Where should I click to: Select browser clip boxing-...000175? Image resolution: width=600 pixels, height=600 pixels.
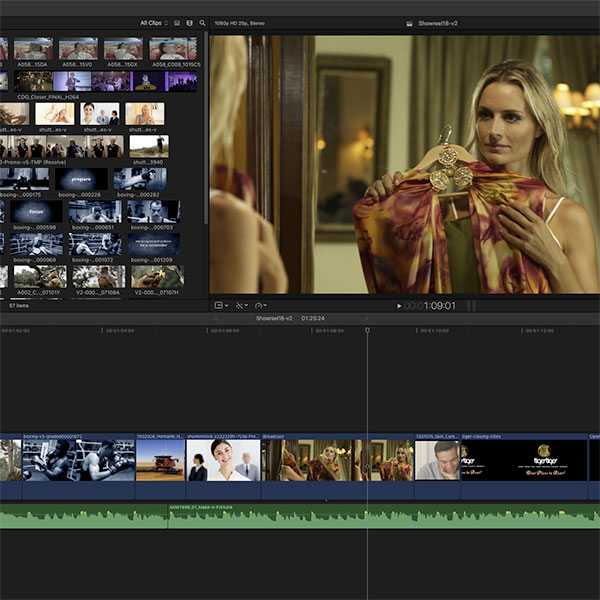click(24, 179)
